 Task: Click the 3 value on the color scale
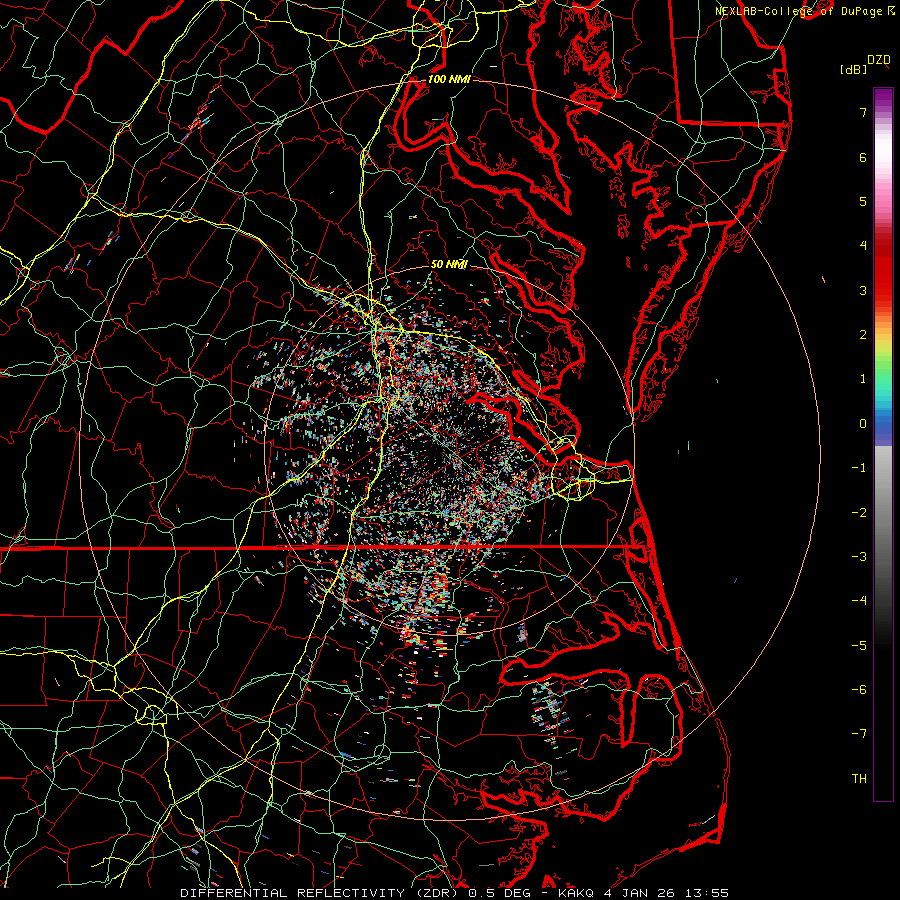coord(863,290)
